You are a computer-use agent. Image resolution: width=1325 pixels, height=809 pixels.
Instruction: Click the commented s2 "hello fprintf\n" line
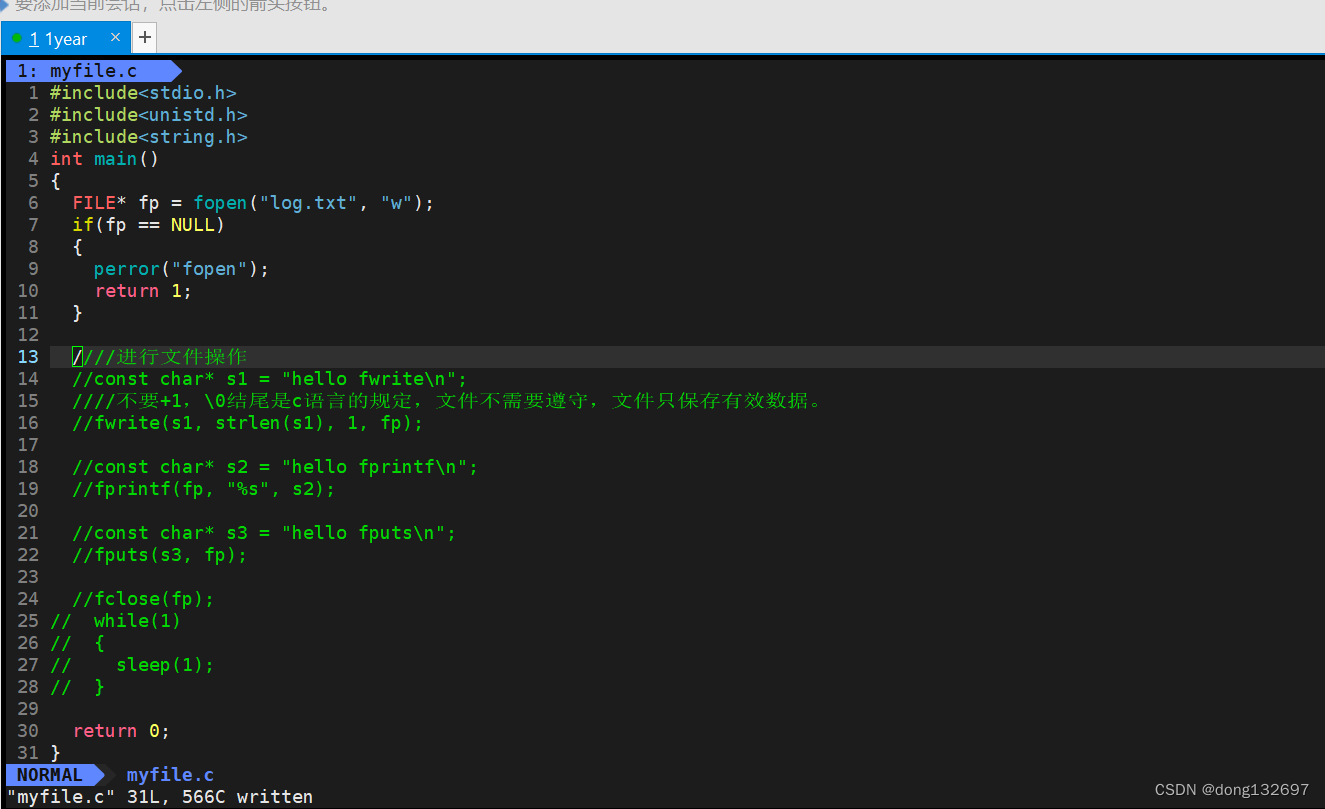pyautogui.click(x=275, y=467)
